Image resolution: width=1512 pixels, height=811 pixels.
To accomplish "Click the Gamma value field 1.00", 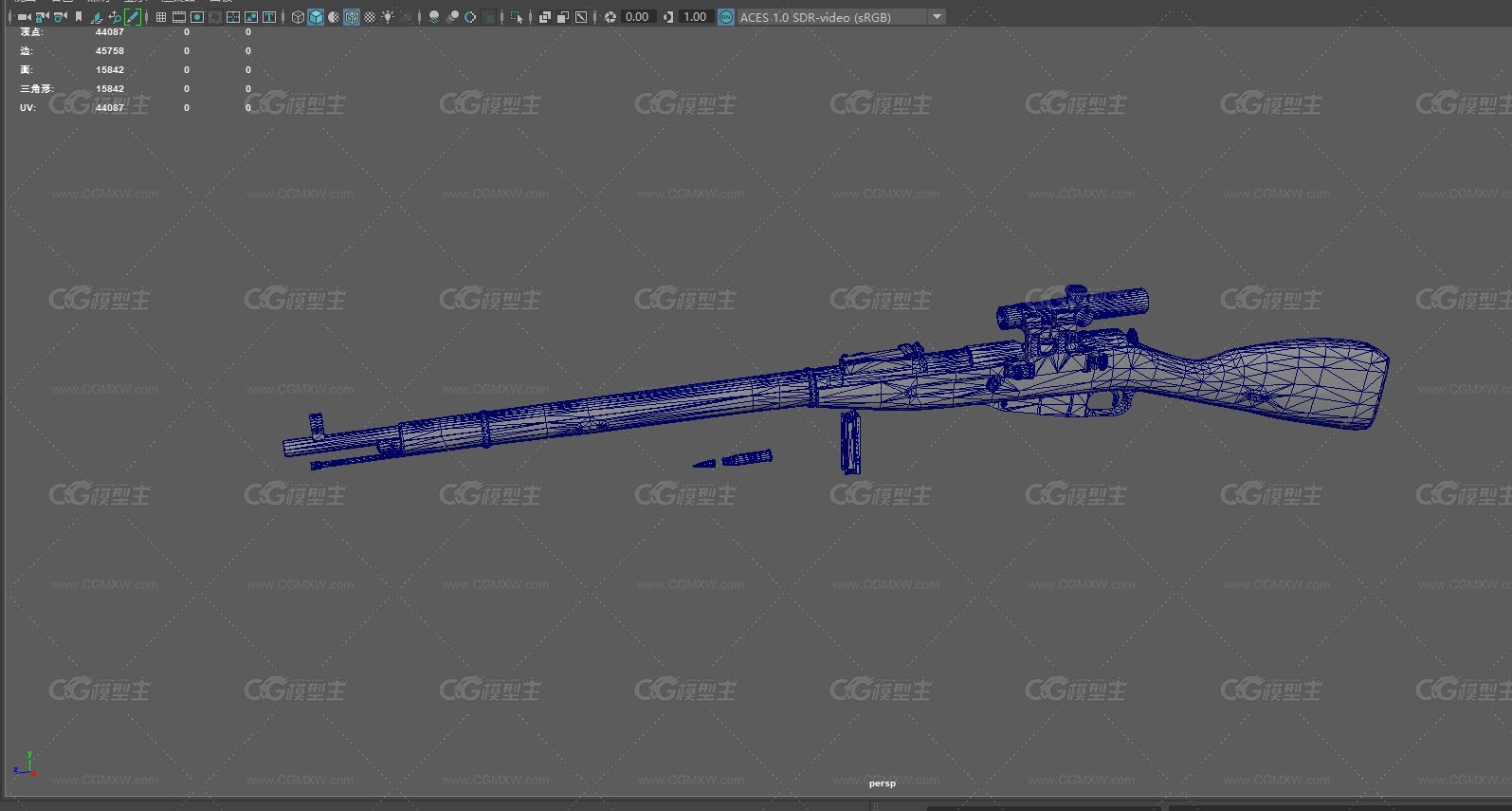I will (696, 17).
